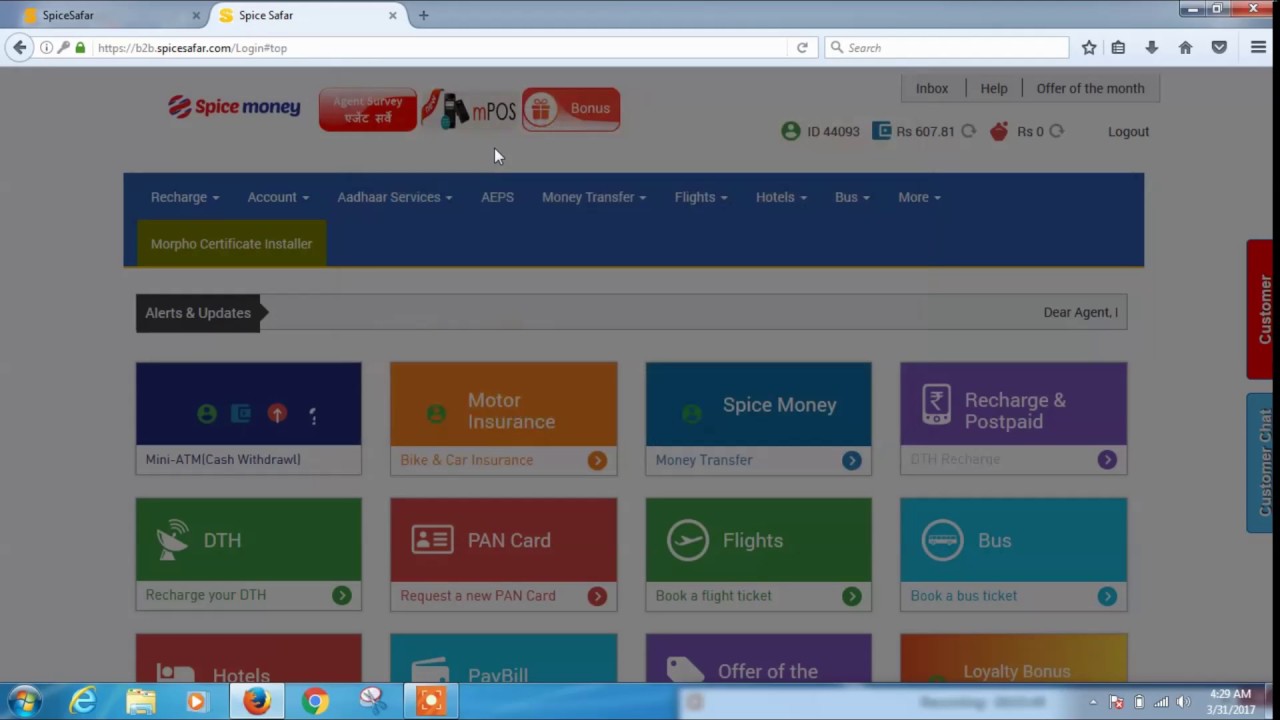Click the volume icon in system tray

1184,702
